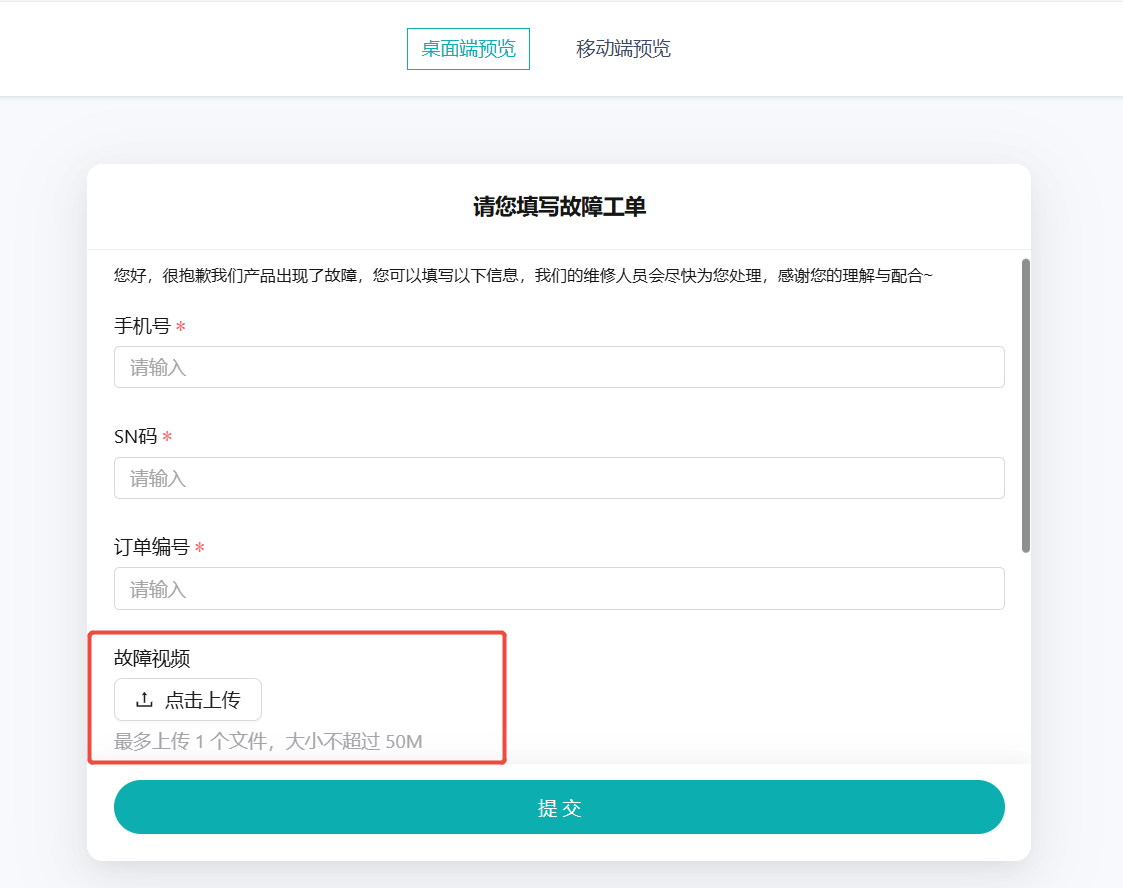Switch to the 移动端预览 tab
The width and height of the screenshot is (1123, 888).
623,48
